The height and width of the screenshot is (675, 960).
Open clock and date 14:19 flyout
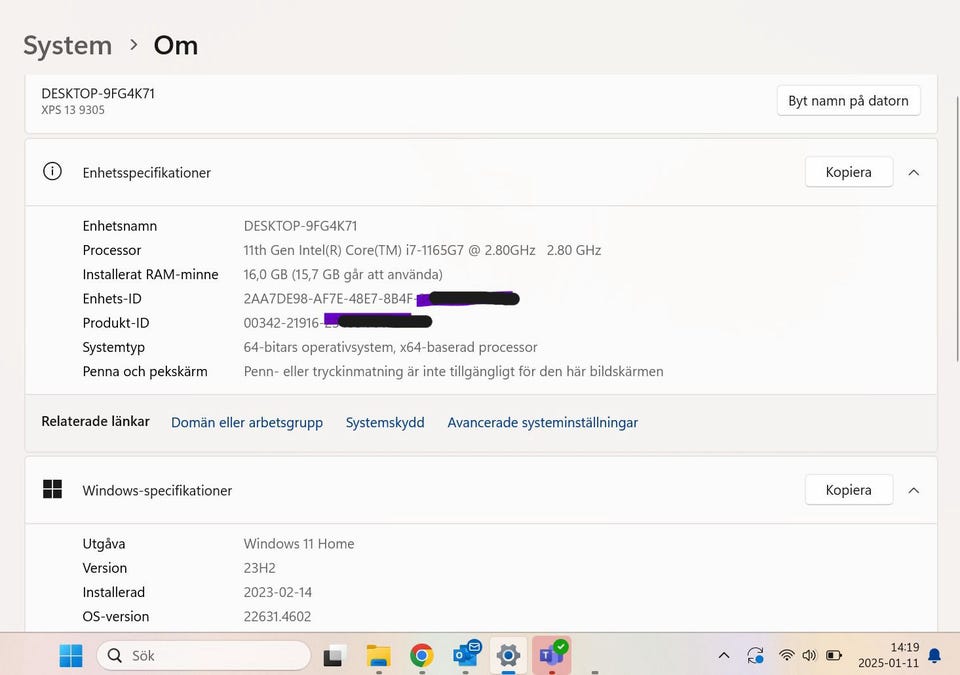coord(888,655)
